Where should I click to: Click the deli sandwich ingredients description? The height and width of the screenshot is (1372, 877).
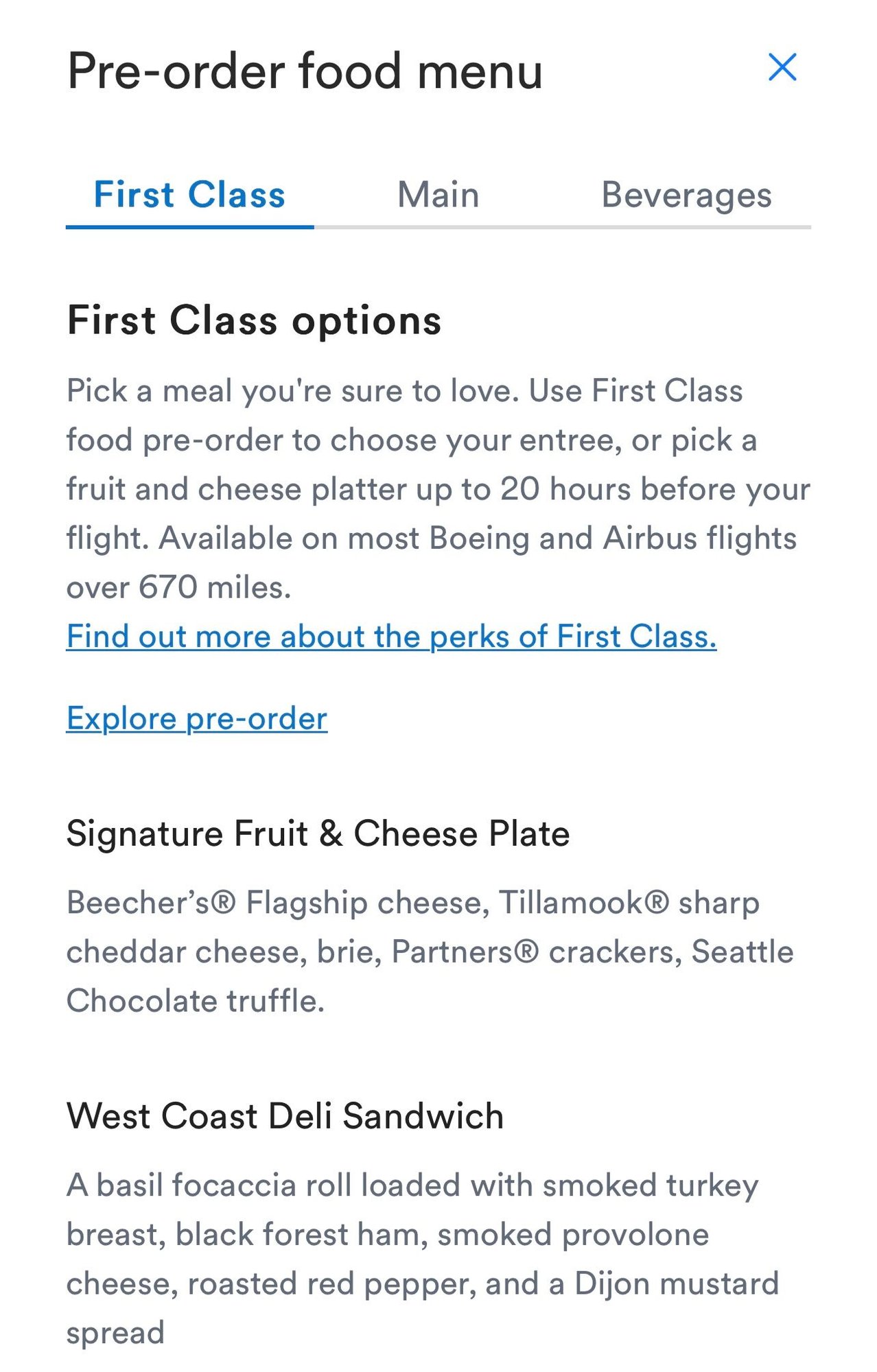423,1259
